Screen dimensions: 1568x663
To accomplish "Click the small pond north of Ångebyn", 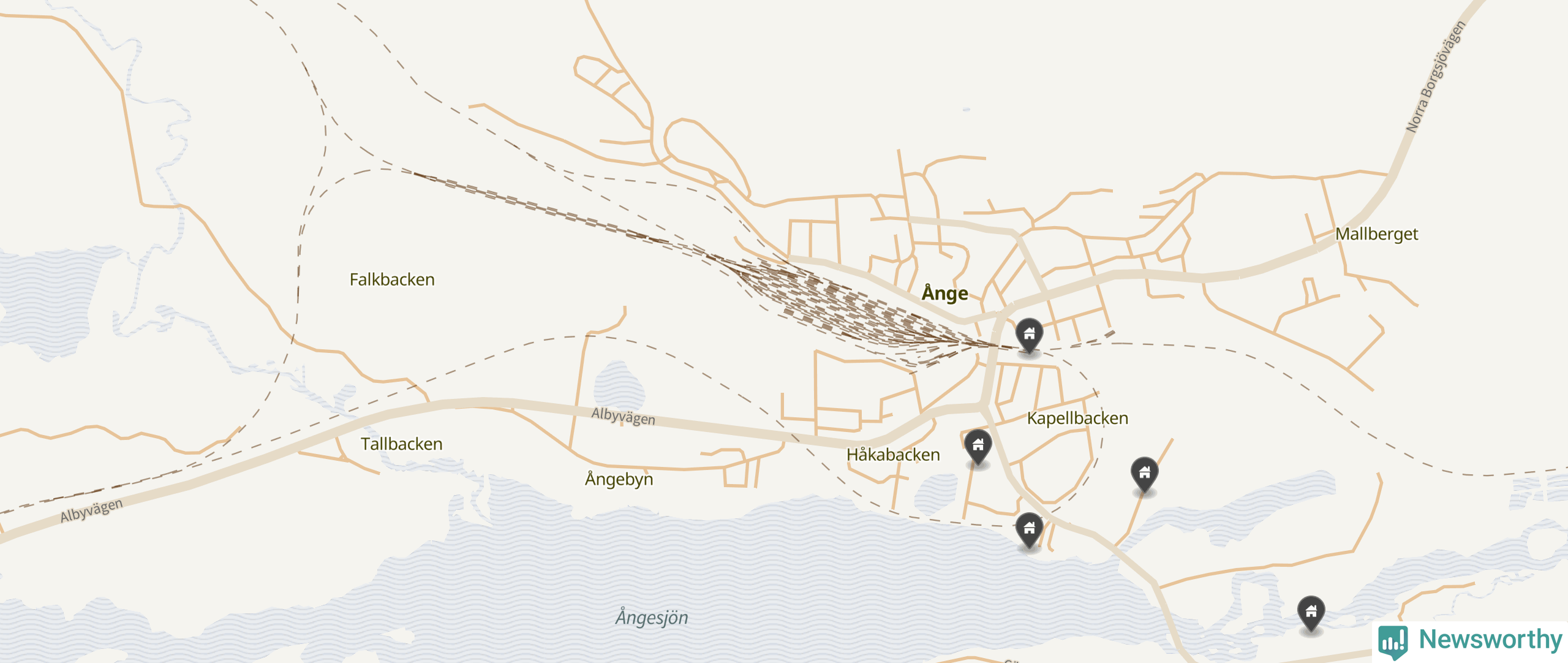I will pyautogui.click(x=619, y=385).
